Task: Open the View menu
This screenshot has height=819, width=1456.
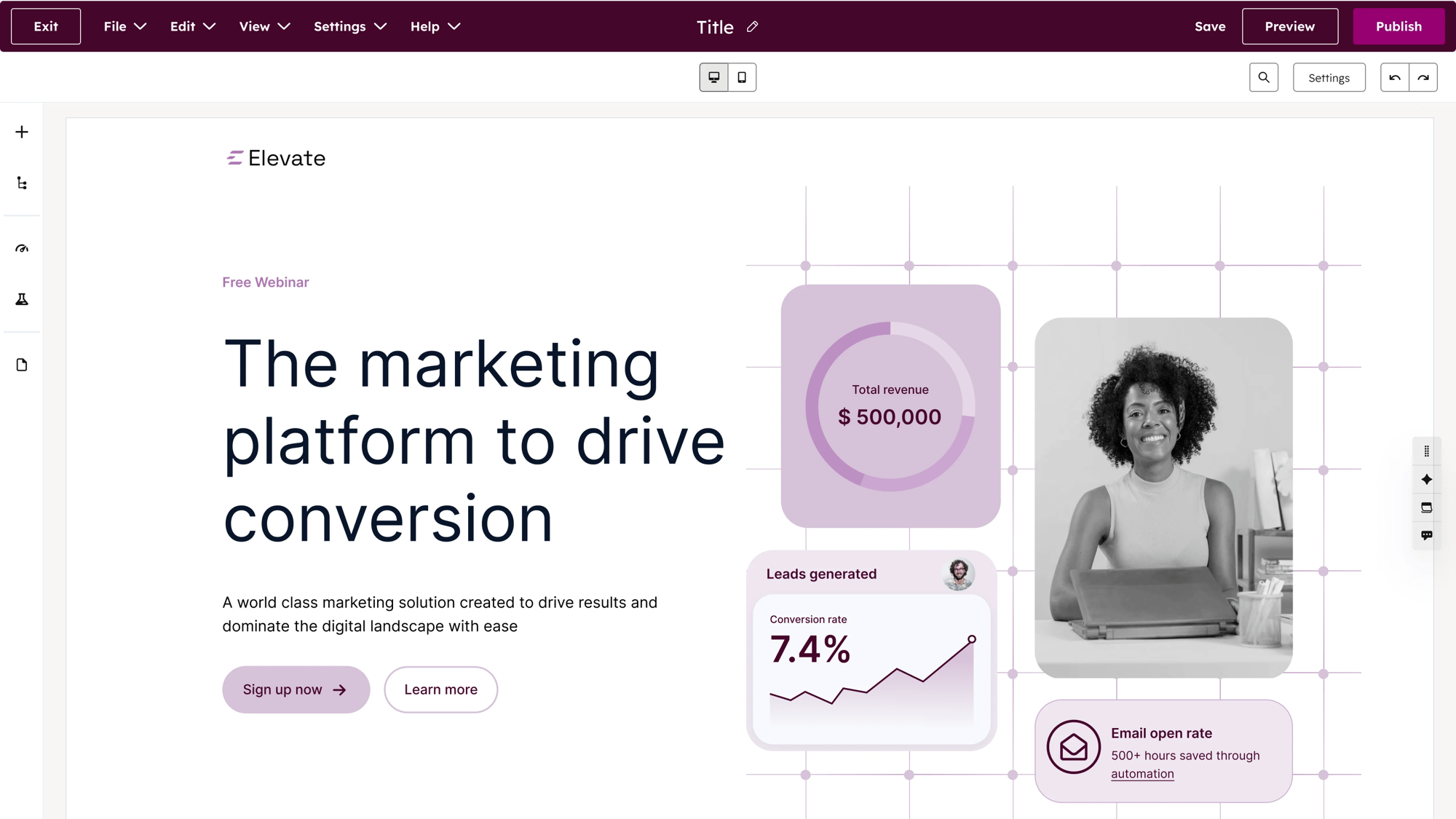Action: pos(264,26)
